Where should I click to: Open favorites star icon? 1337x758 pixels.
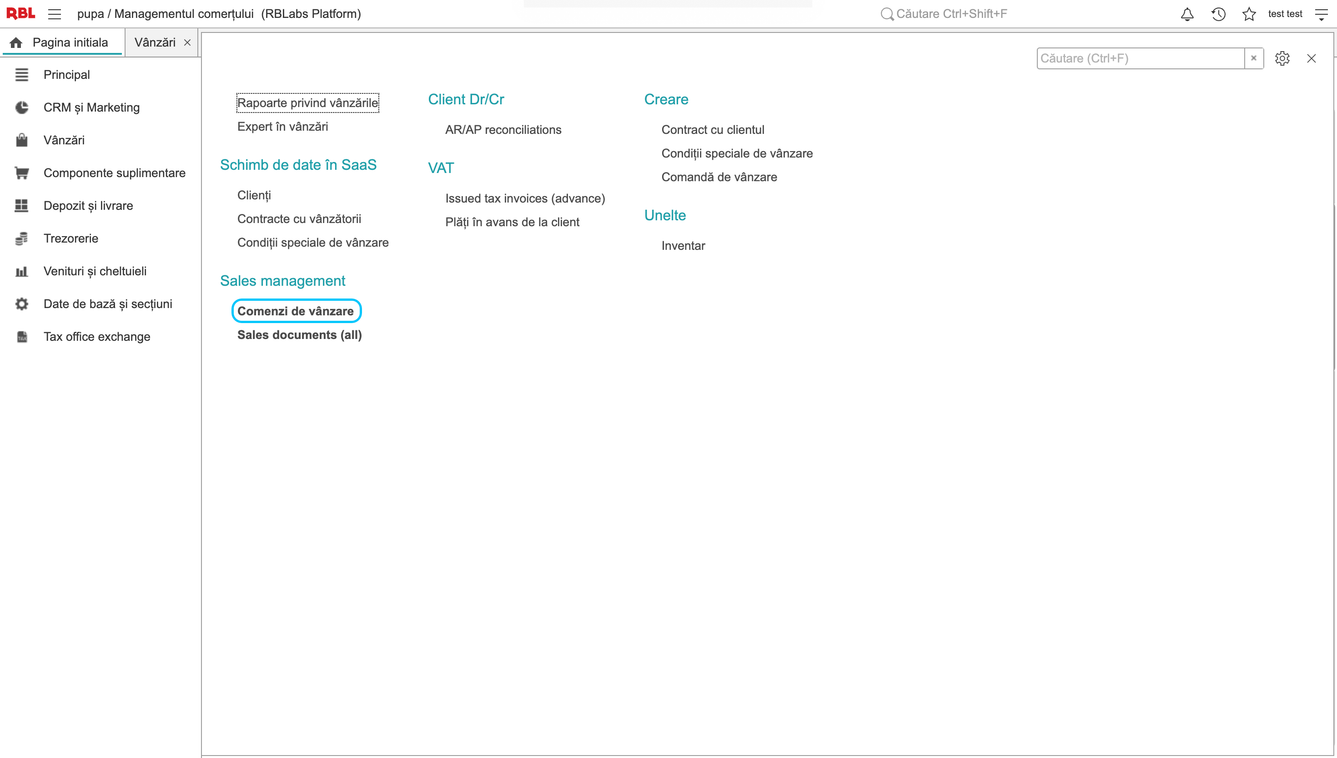pyautogui.click(x=1249, y=14)
